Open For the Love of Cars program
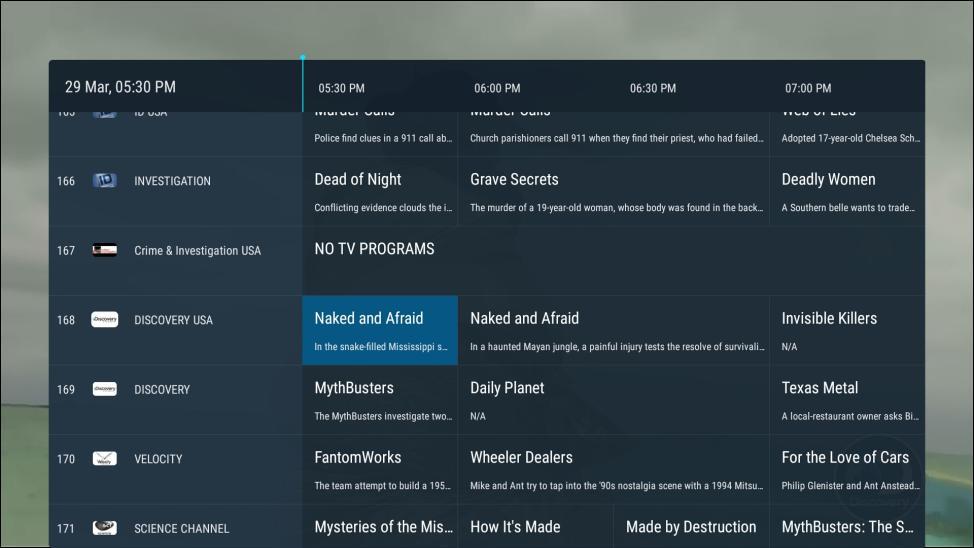The height and width of the screenshot is (548, 974). [x=847, y=469]
